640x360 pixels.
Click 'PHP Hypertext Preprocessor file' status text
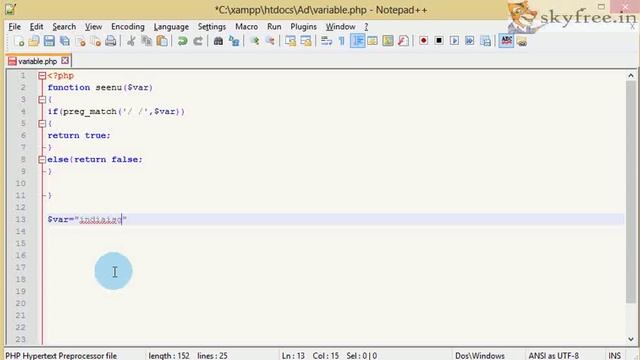pos(61,356)
